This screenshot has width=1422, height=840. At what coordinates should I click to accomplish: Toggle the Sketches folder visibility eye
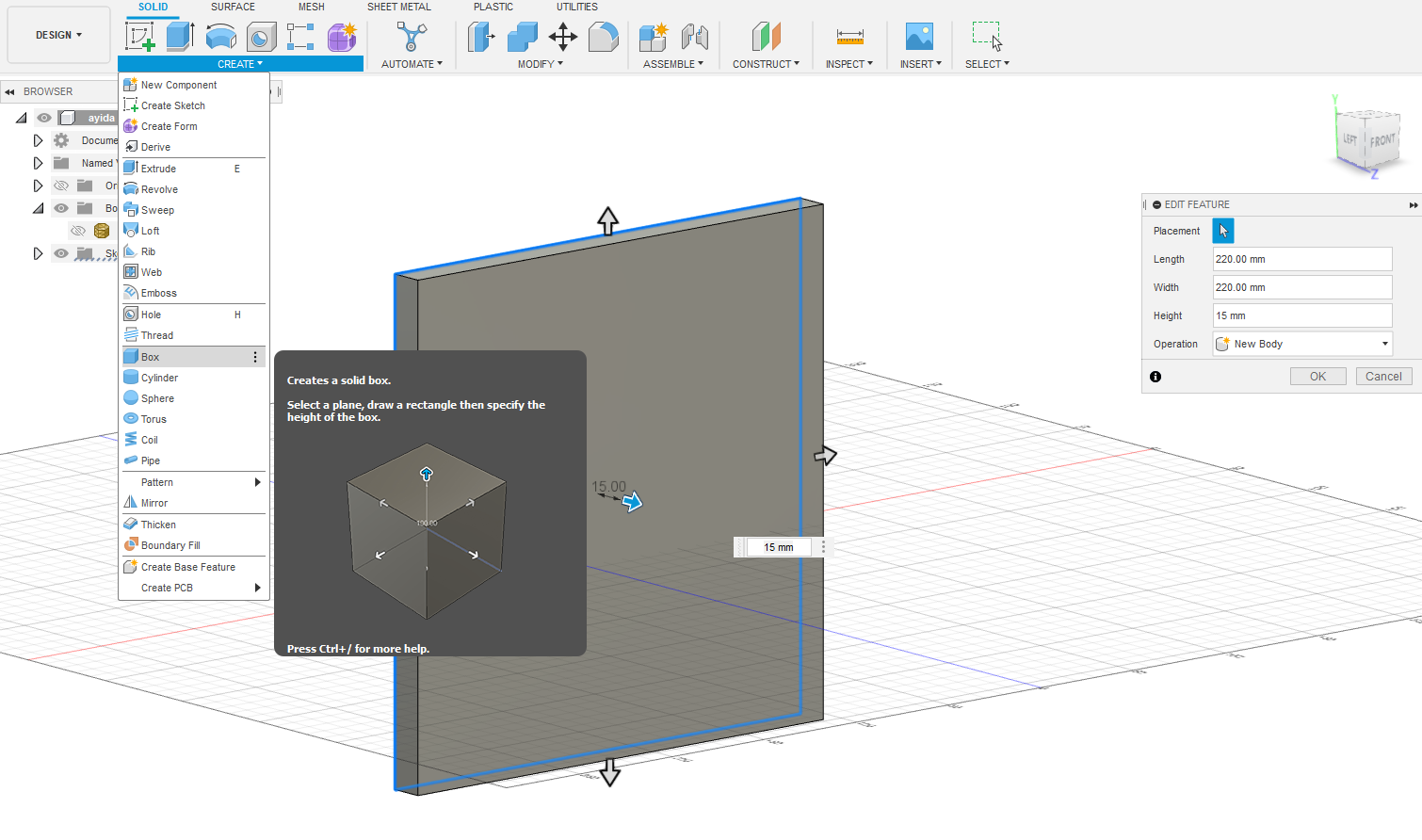(x=61, y=253)
